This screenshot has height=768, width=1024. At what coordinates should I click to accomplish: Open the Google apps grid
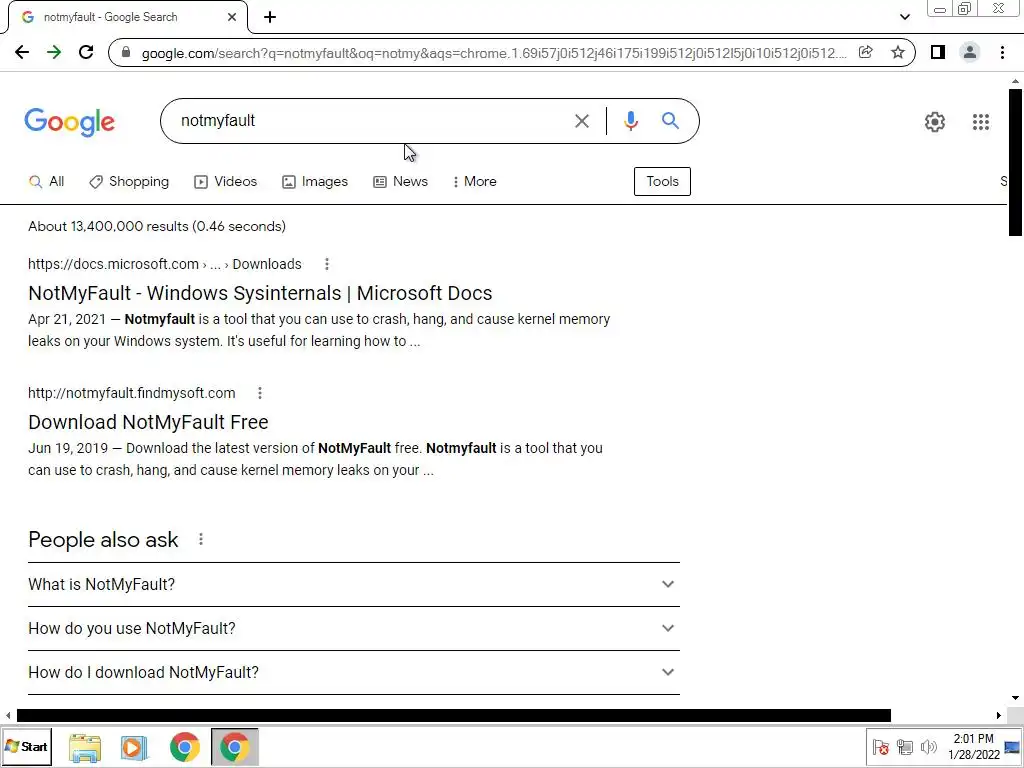click(x=981, y=122)
